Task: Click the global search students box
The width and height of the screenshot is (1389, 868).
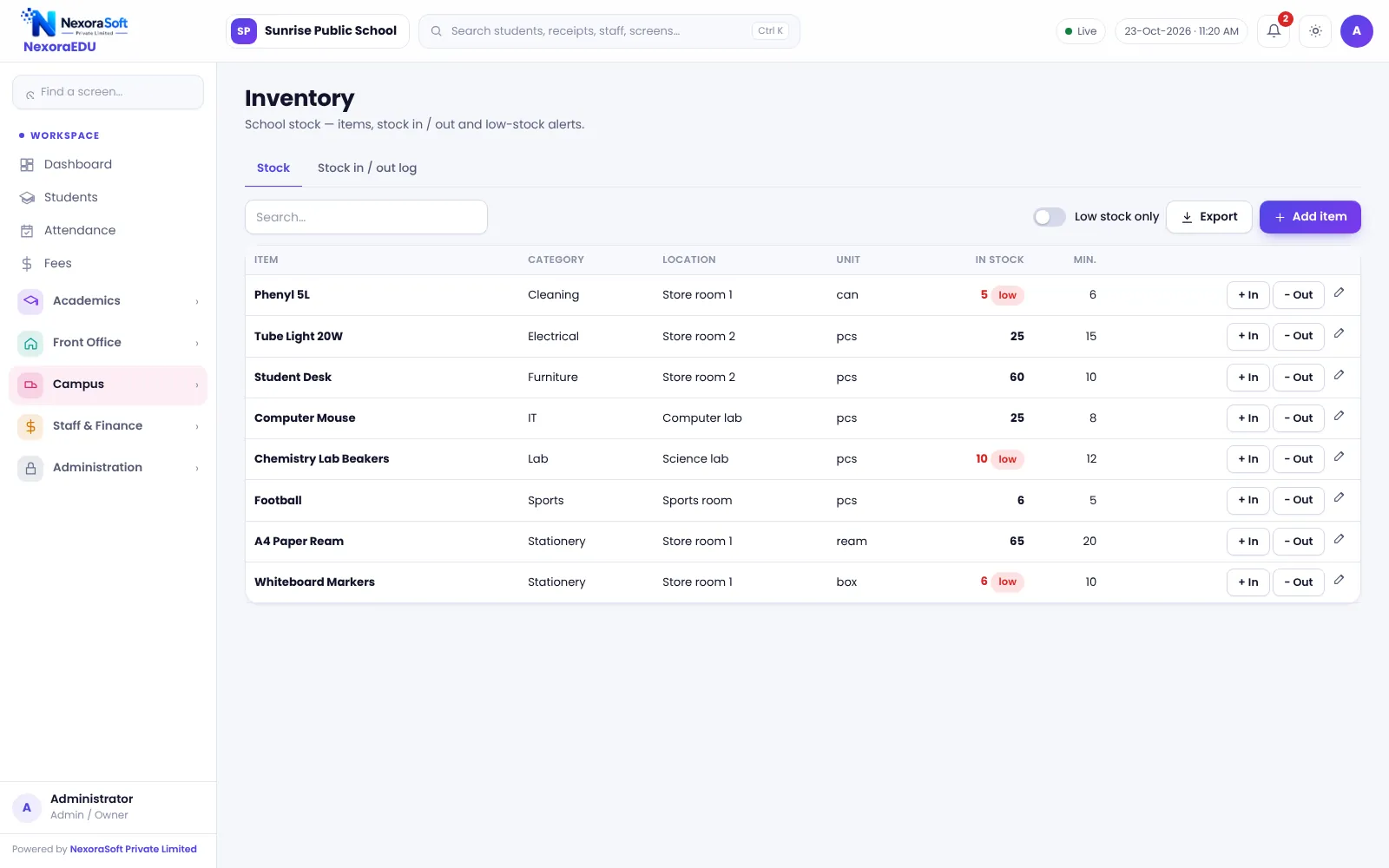Action: [609, 31]
